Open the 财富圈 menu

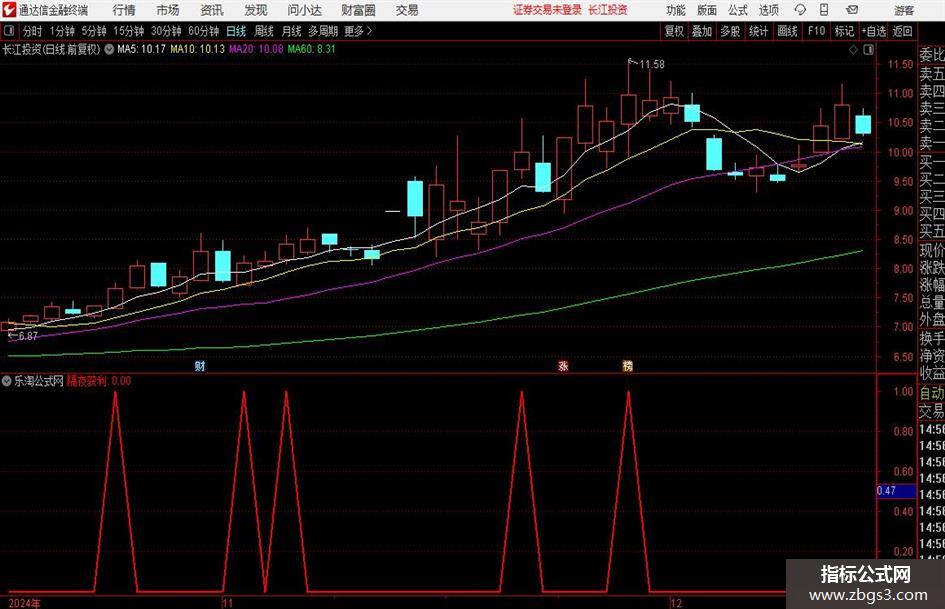(x=358, y=10)
